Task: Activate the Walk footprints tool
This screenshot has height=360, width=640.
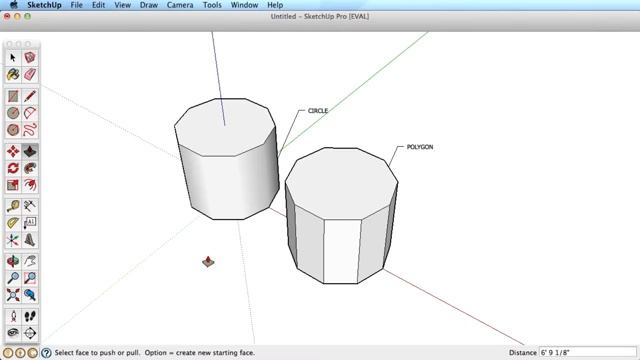Action: [30, 316]
